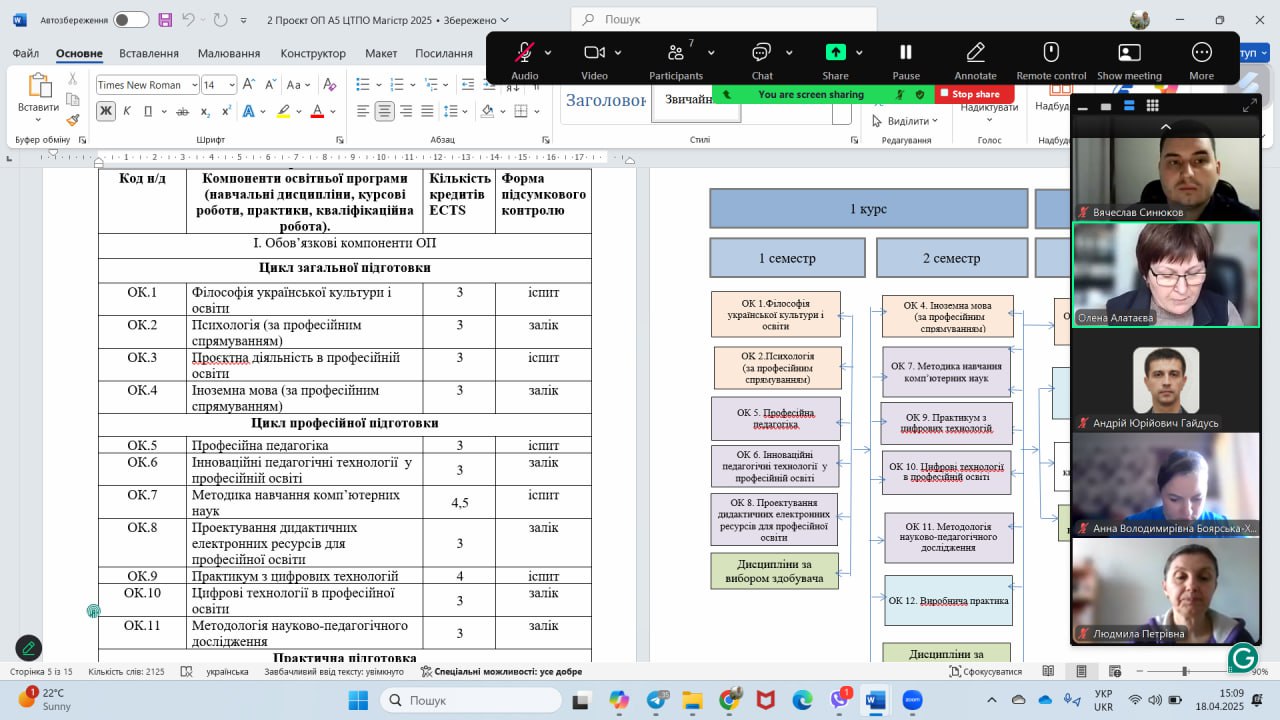This screenshot has height=720, width=1280.
Task: Collapse the Zoom video panel with the up chevron
Action: tap(1165, 127)
